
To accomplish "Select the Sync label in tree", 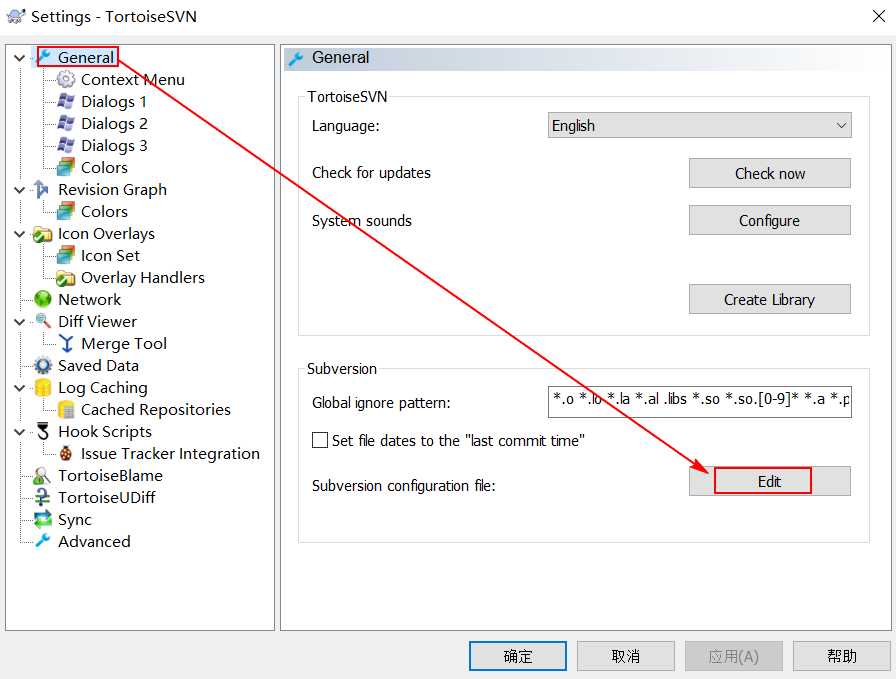I will coord(75,520).
